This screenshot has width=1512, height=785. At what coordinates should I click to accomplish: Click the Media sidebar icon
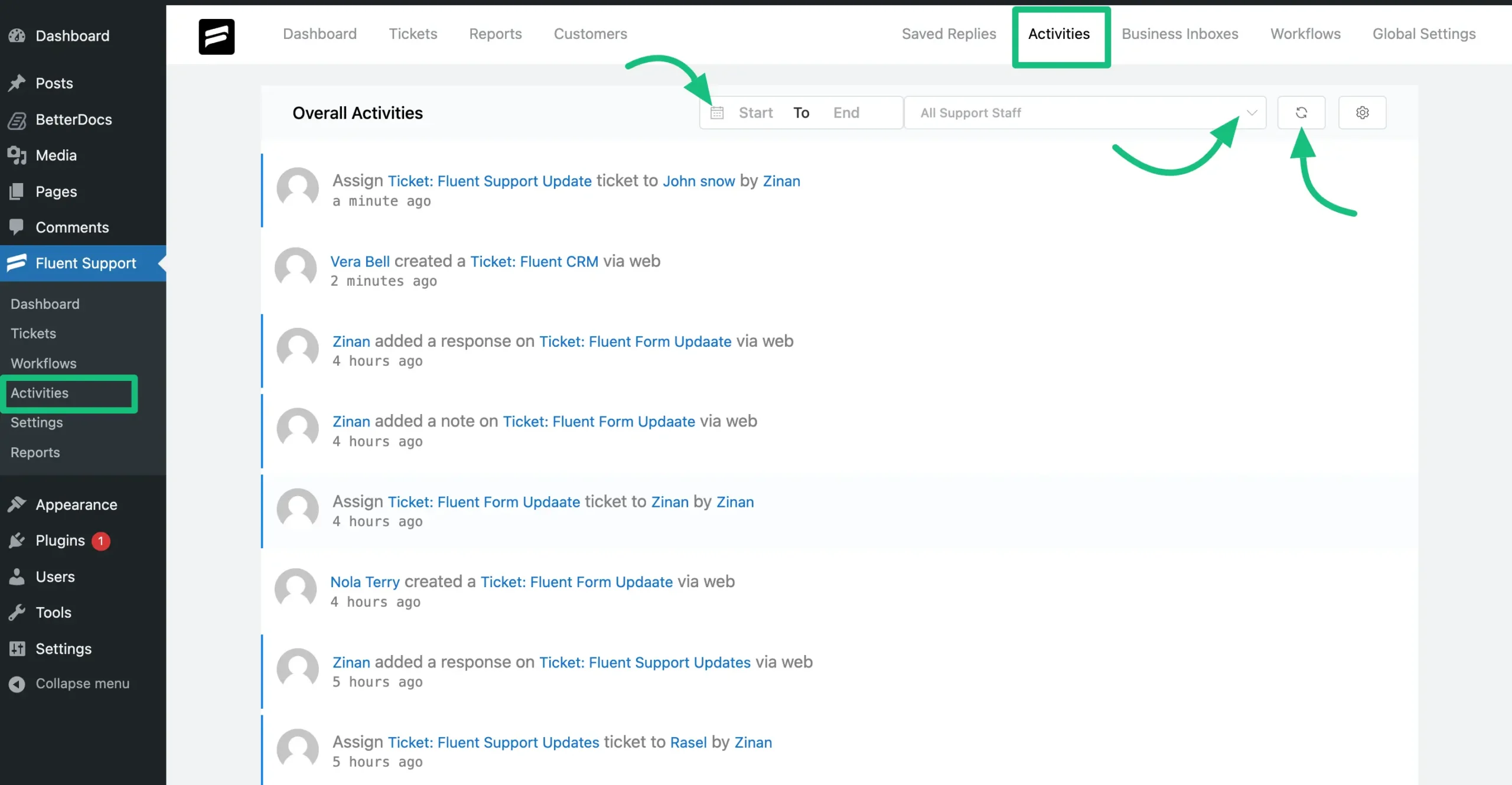coord(17,155)
